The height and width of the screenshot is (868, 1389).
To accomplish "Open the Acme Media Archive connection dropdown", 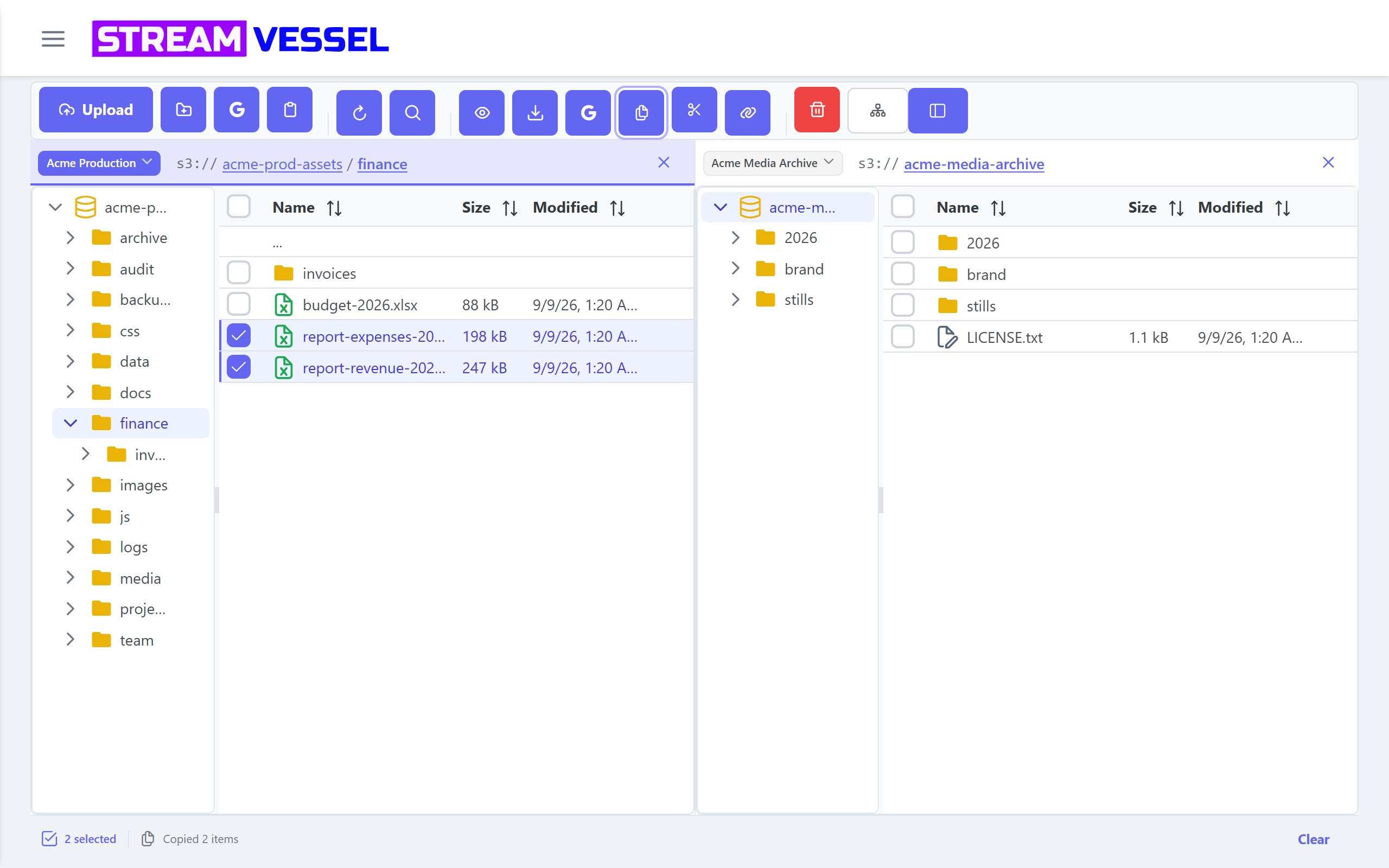I will coord(773,163).
